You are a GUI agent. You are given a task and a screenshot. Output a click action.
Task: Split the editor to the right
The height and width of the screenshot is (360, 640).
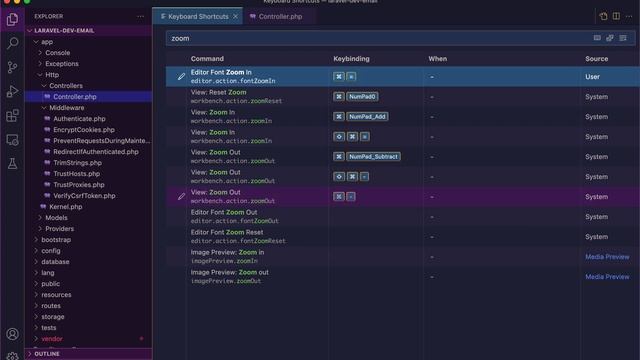pos(616,16)
